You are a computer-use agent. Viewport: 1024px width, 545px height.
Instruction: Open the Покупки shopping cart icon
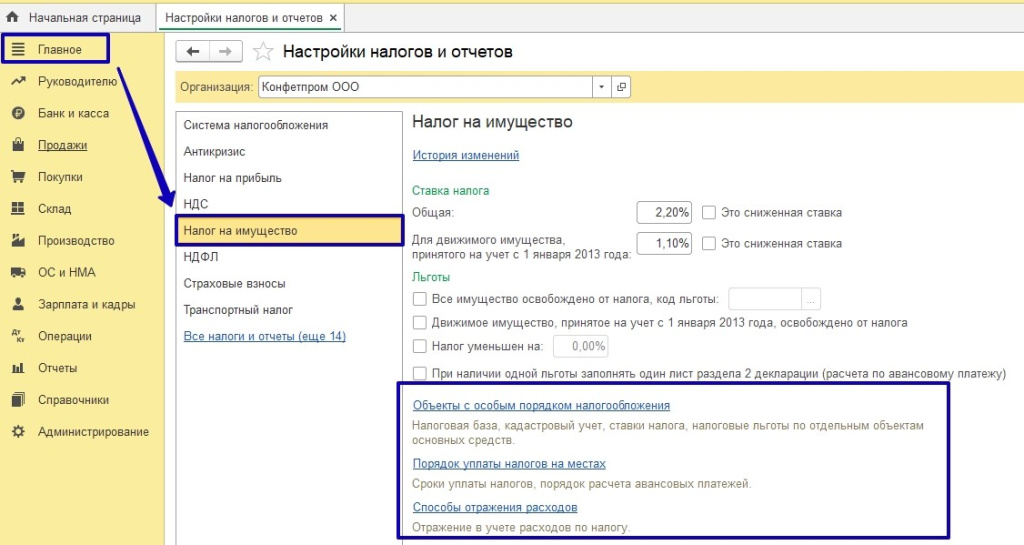18,177
